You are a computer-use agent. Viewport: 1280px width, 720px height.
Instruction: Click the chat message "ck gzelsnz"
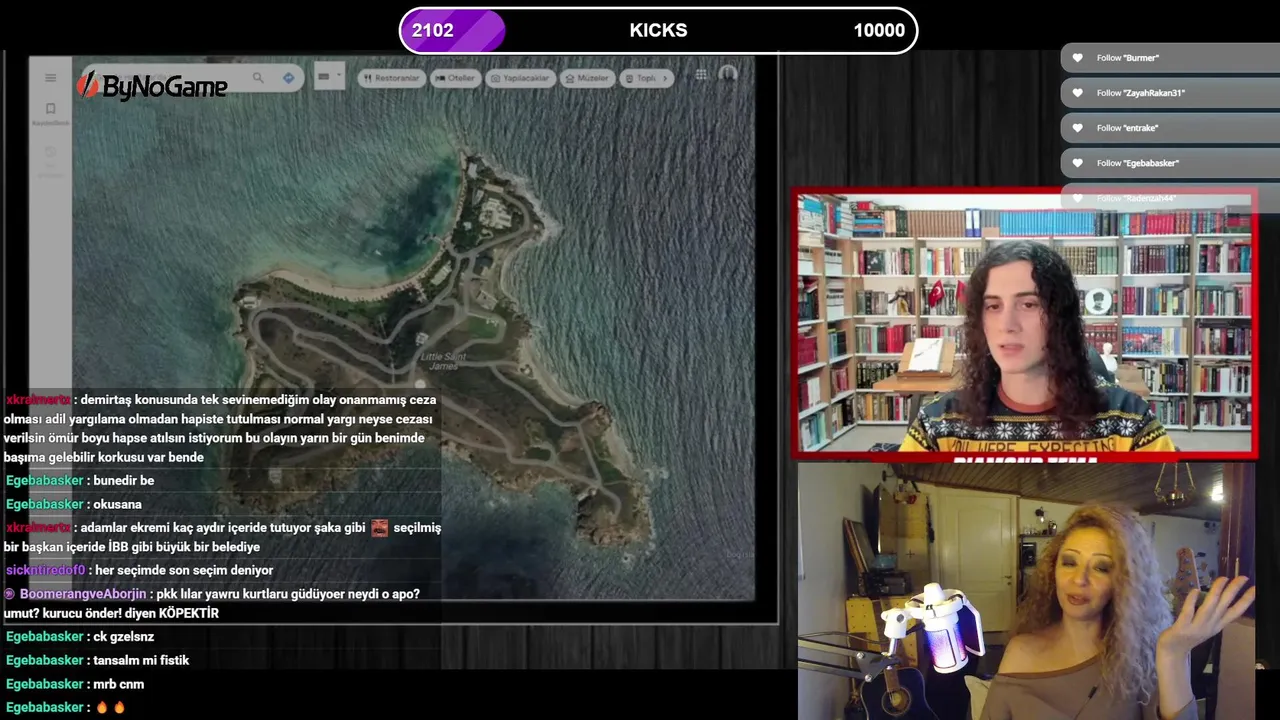coord(123,637)
